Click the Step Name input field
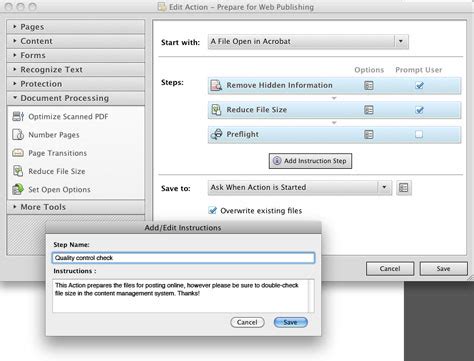Viewport: 474px width, 361px height. (x=183, y=258)
